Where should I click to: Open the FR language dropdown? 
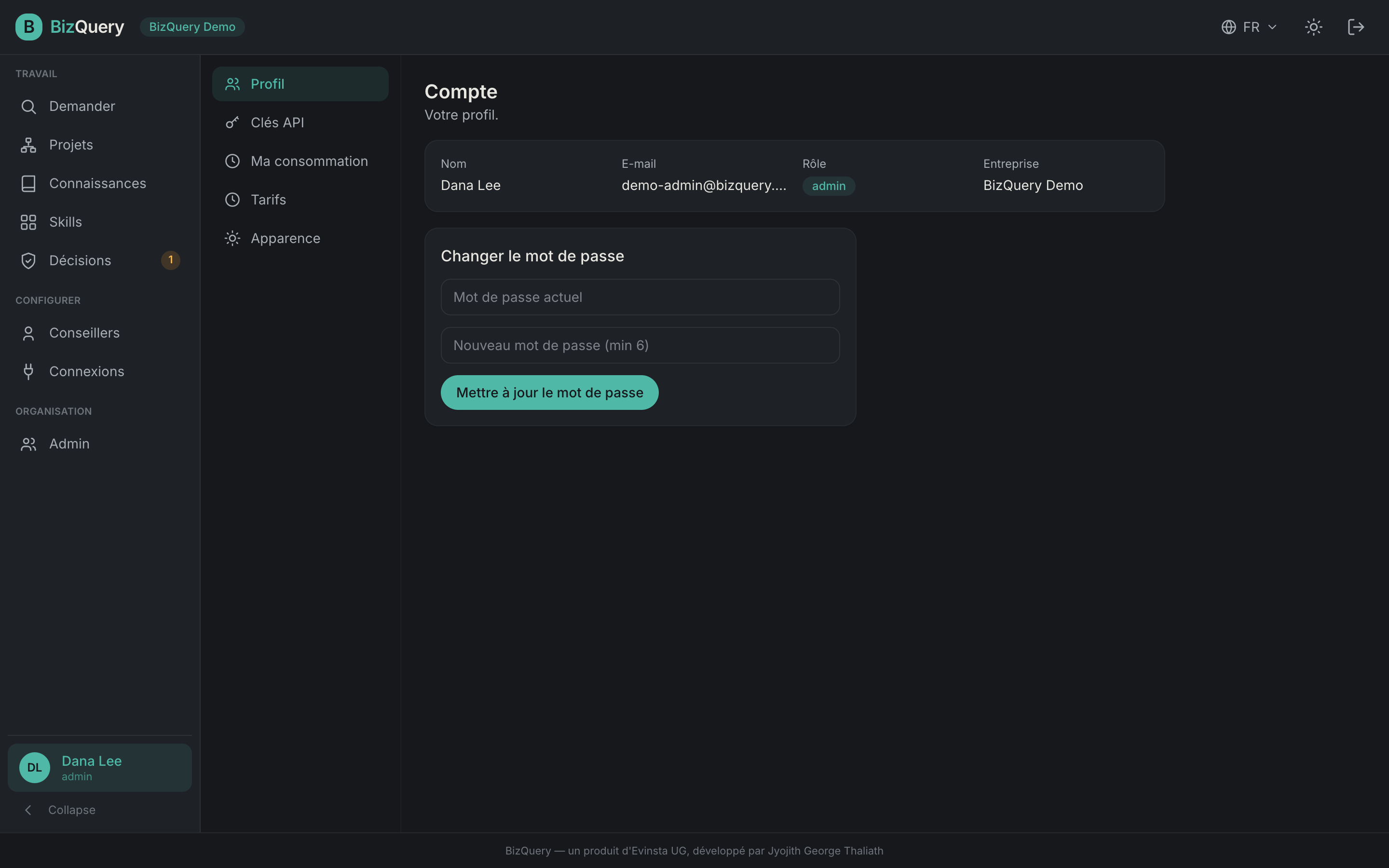pyautogui.click(x=1249, y=27)
